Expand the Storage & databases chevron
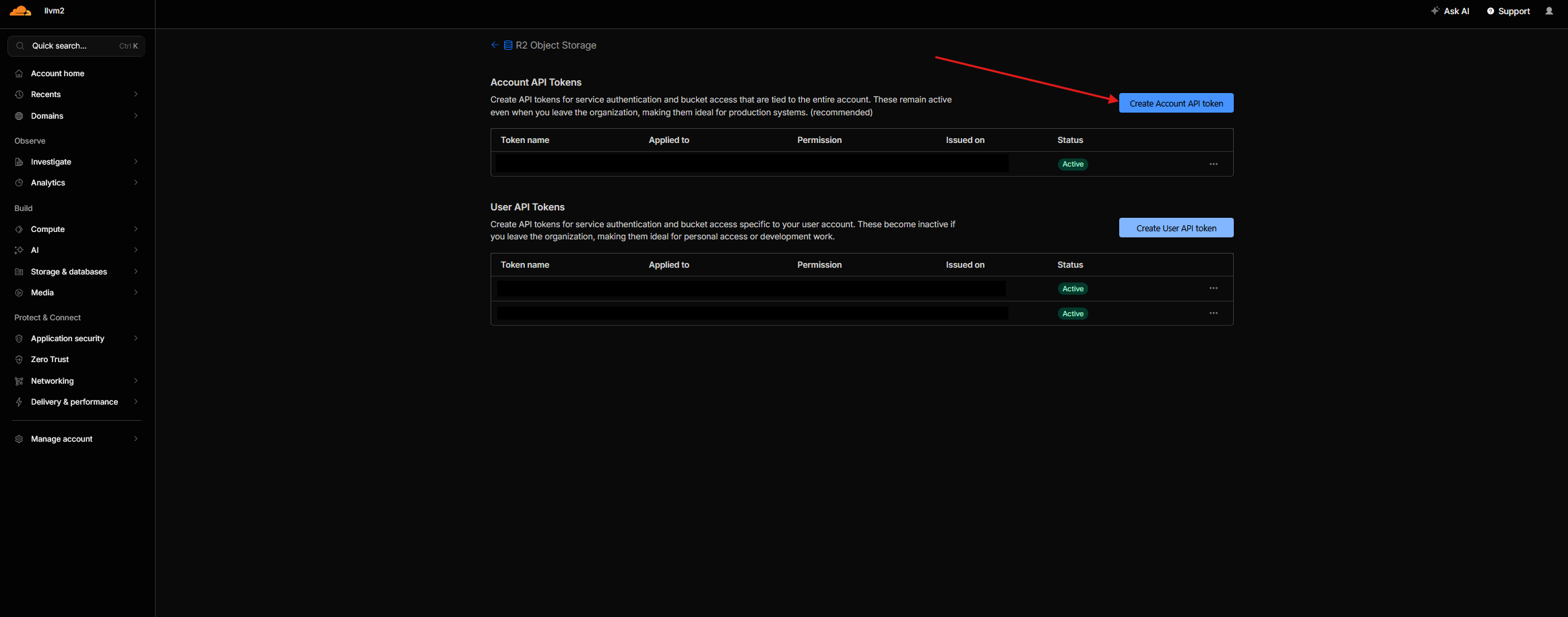 coord(136,272)
